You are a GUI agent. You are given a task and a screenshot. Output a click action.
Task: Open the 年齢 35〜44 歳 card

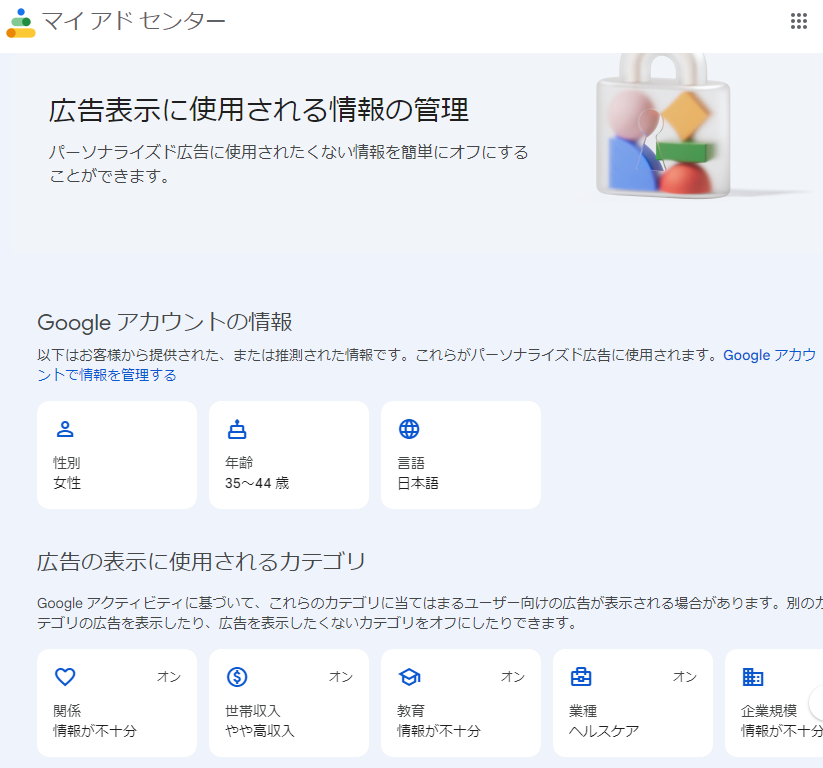289,455
